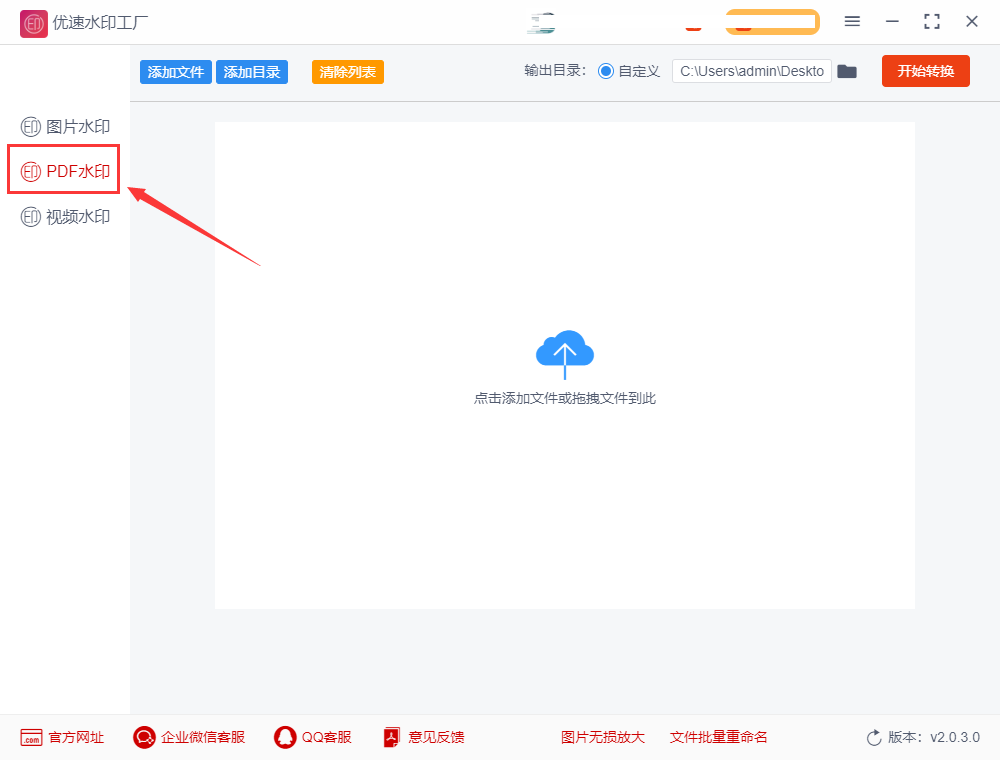Click the 官方网址 .com icon

(x=31, y=738)
